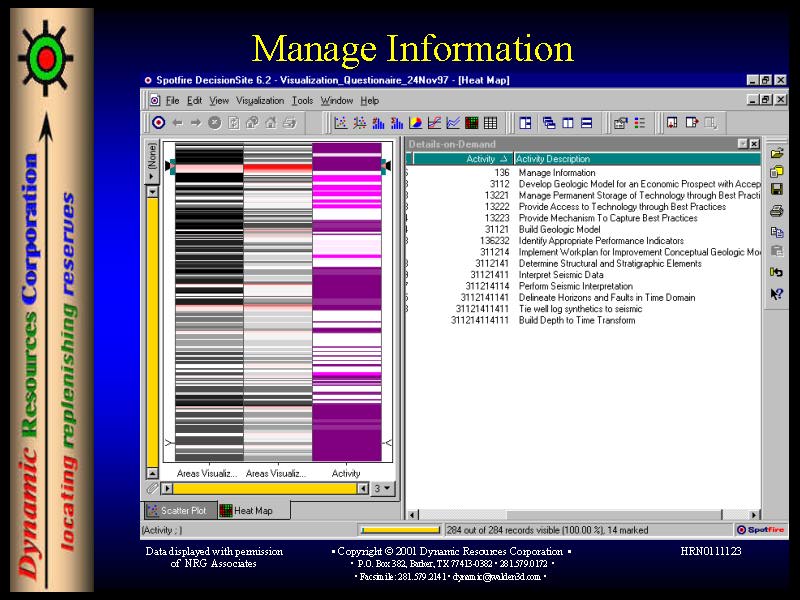Open the Visualization menu
The image size is (800, 600).
coord(259,101)
